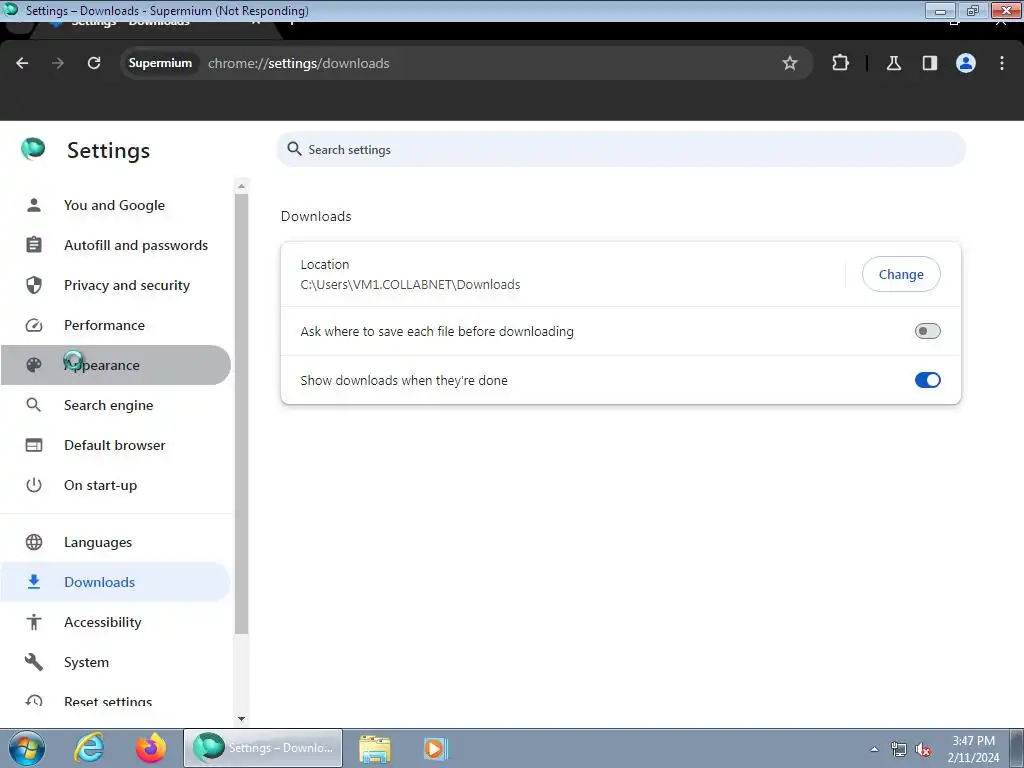Open Windows Explorer from the taskbar
Image resolution: width=1024 pixels, height=768 pixels.
tap(375, 748)
